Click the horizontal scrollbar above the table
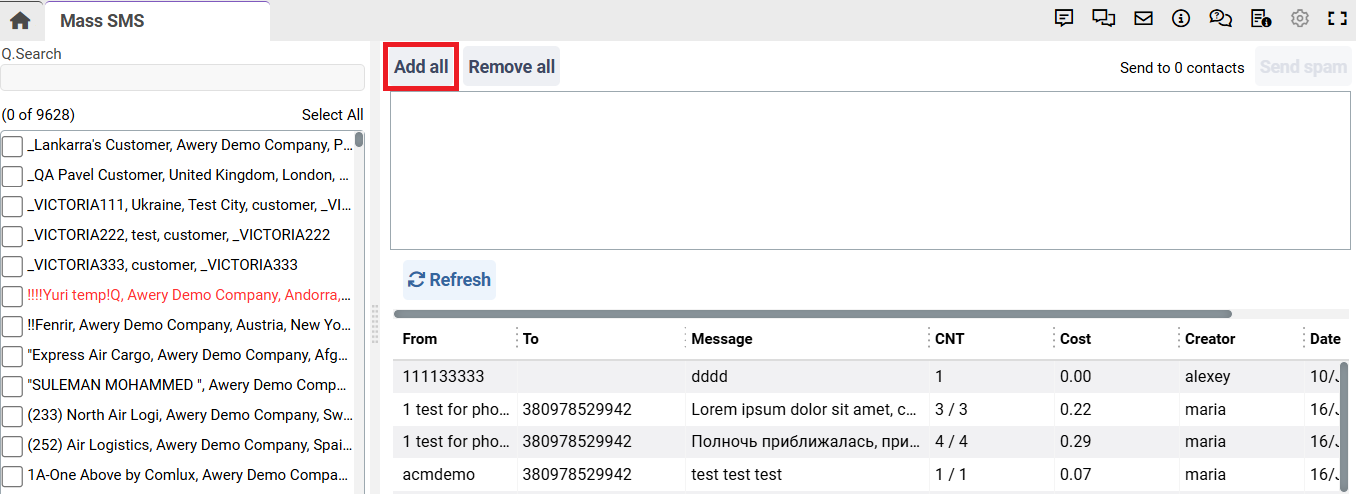 tap(812, 314)
